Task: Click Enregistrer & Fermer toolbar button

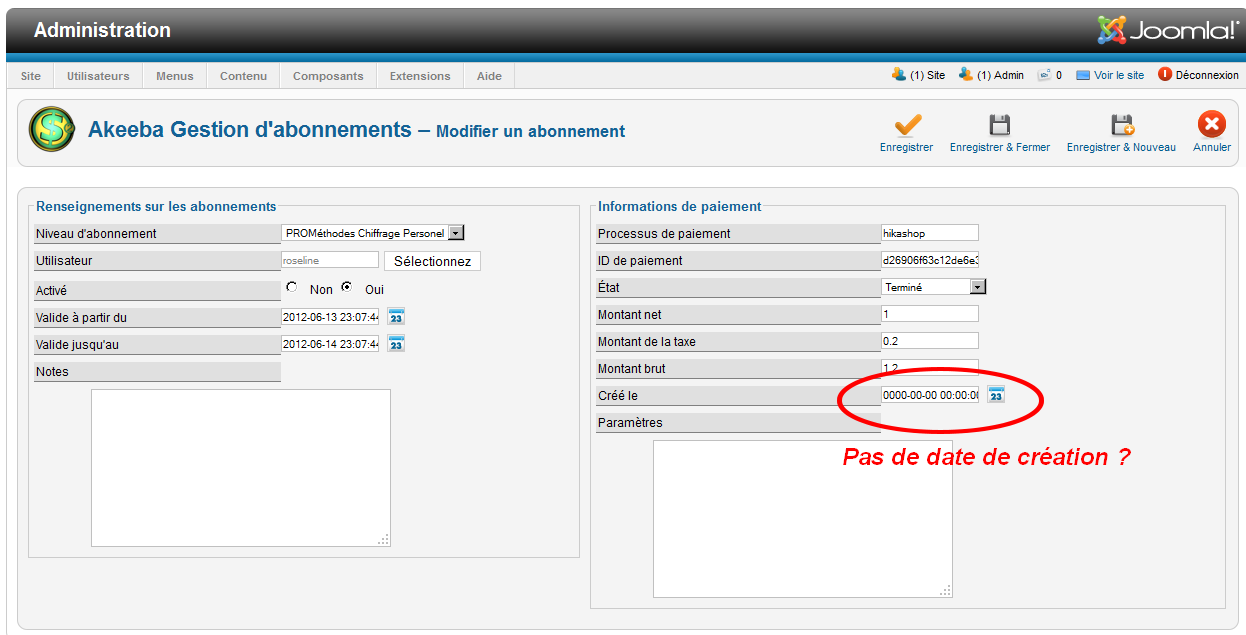Action: point(1000,133)
